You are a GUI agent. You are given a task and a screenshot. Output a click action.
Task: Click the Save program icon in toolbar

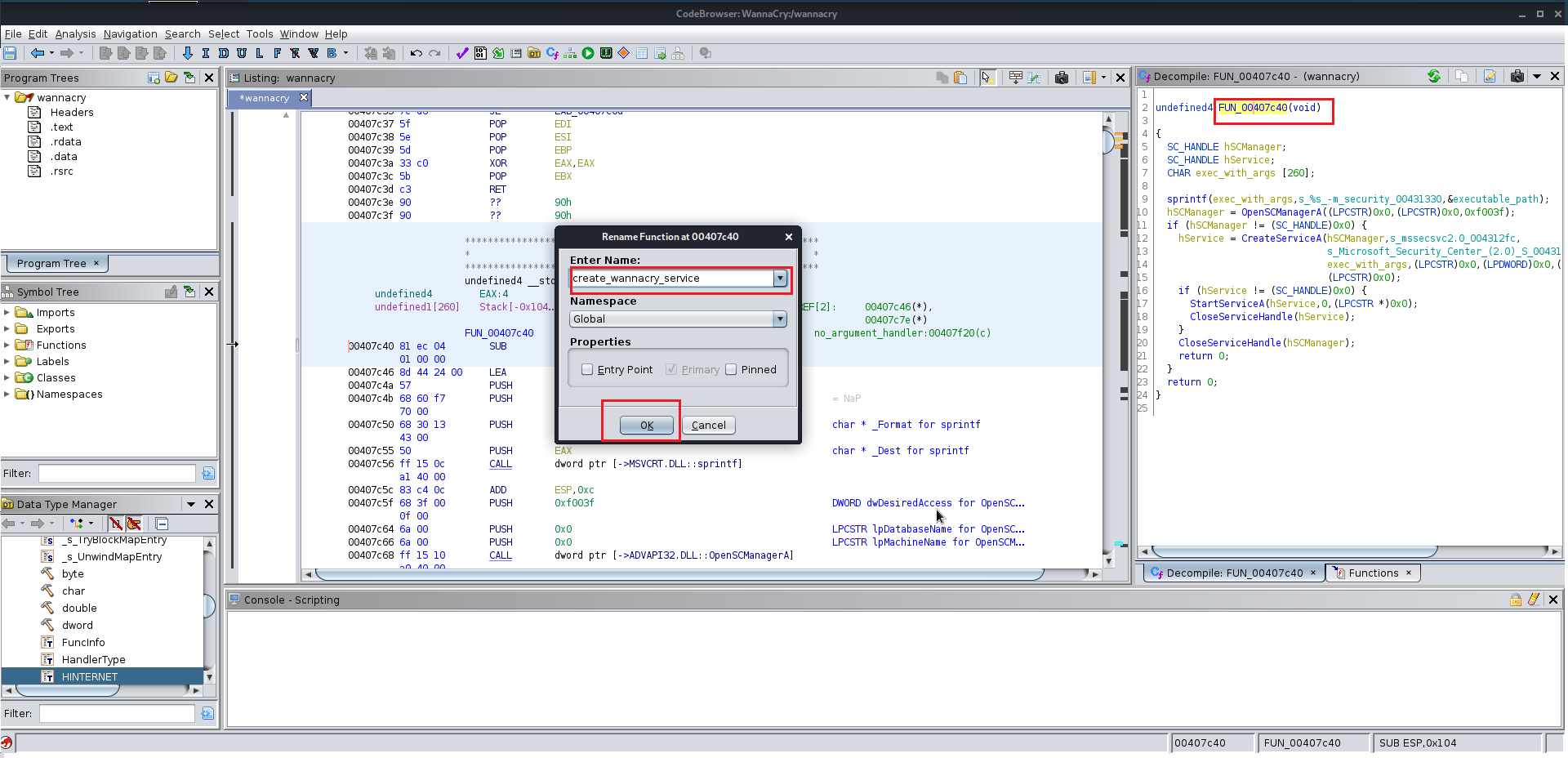(10, 53)
